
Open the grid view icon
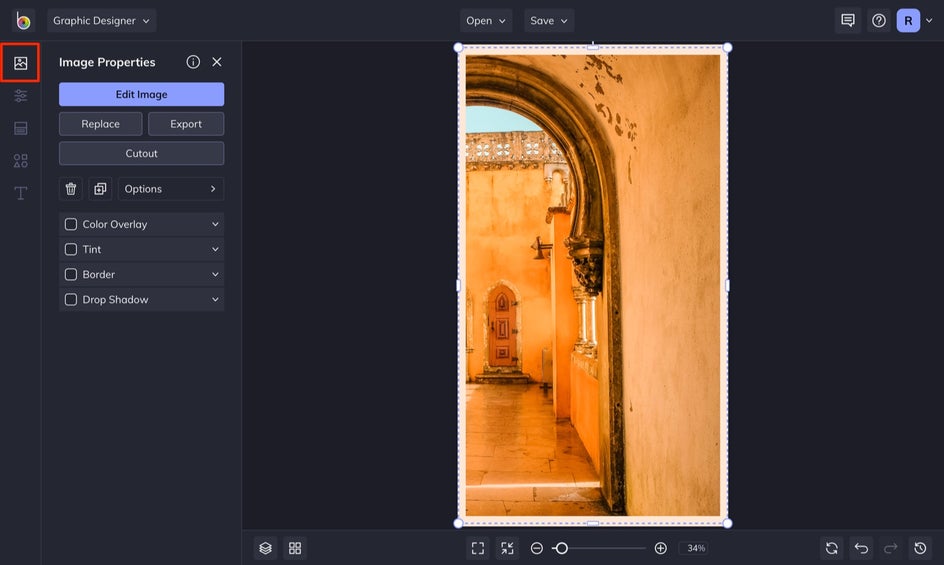point(295,548)
